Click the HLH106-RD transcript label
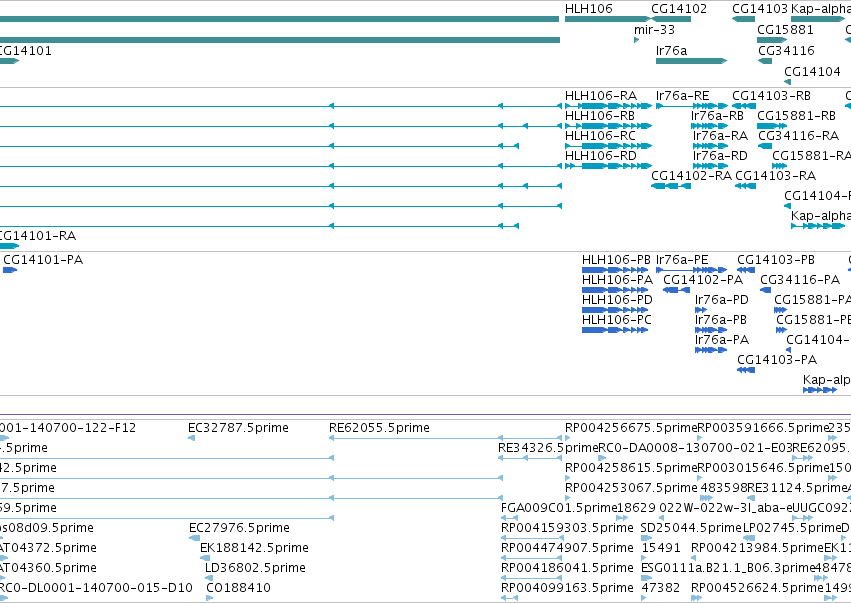Screen dimensions: 851x603 tap(601, 156)
